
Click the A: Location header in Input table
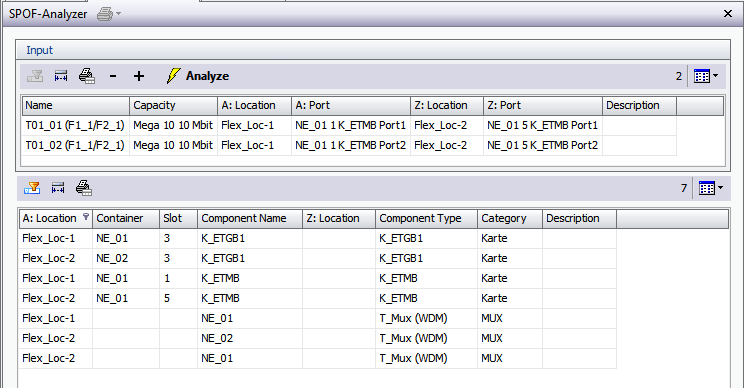[x=255, y=105]
